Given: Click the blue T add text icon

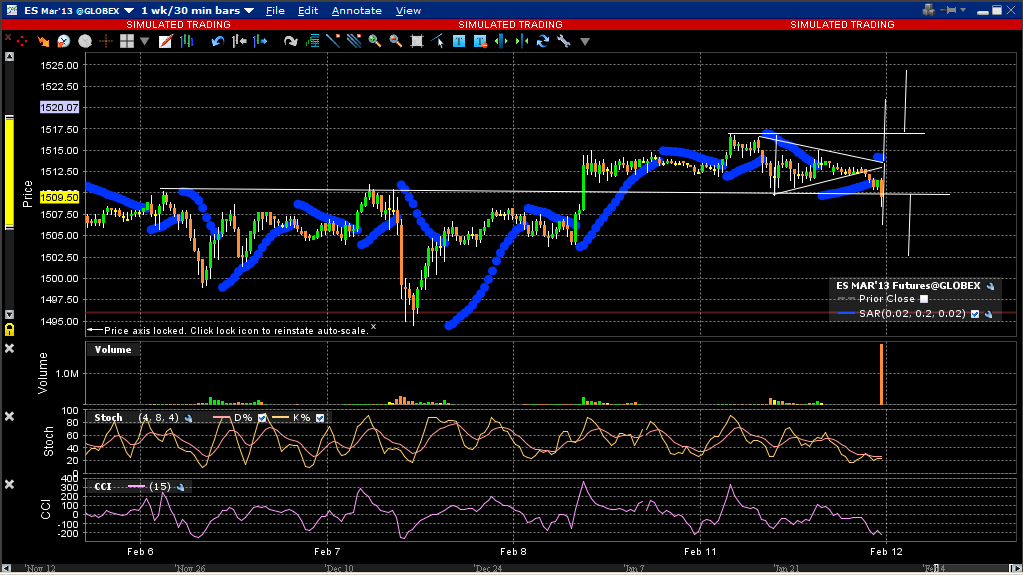Looking at the screenshot, I should point(459,41).
